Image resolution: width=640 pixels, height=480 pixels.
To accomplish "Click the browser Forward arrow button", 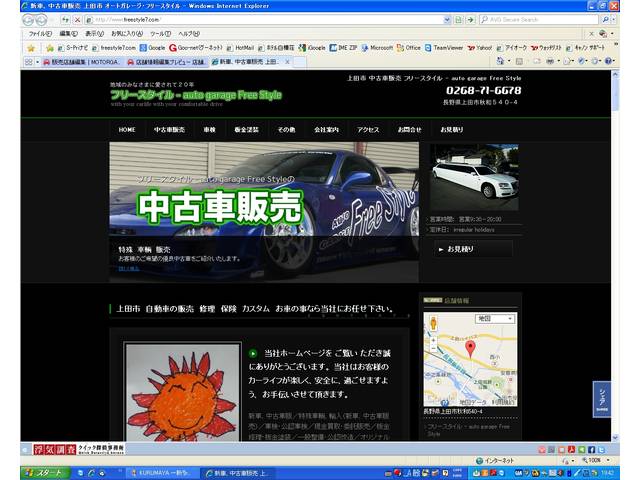I will (x=41, y=19).
